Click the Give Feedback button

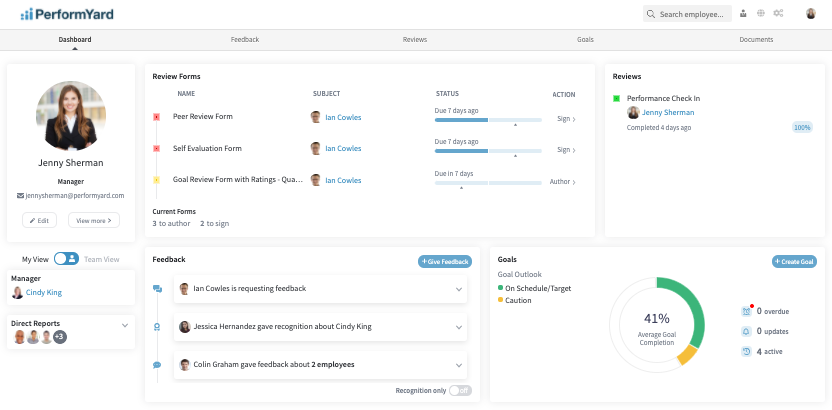[x=445, y=261]
